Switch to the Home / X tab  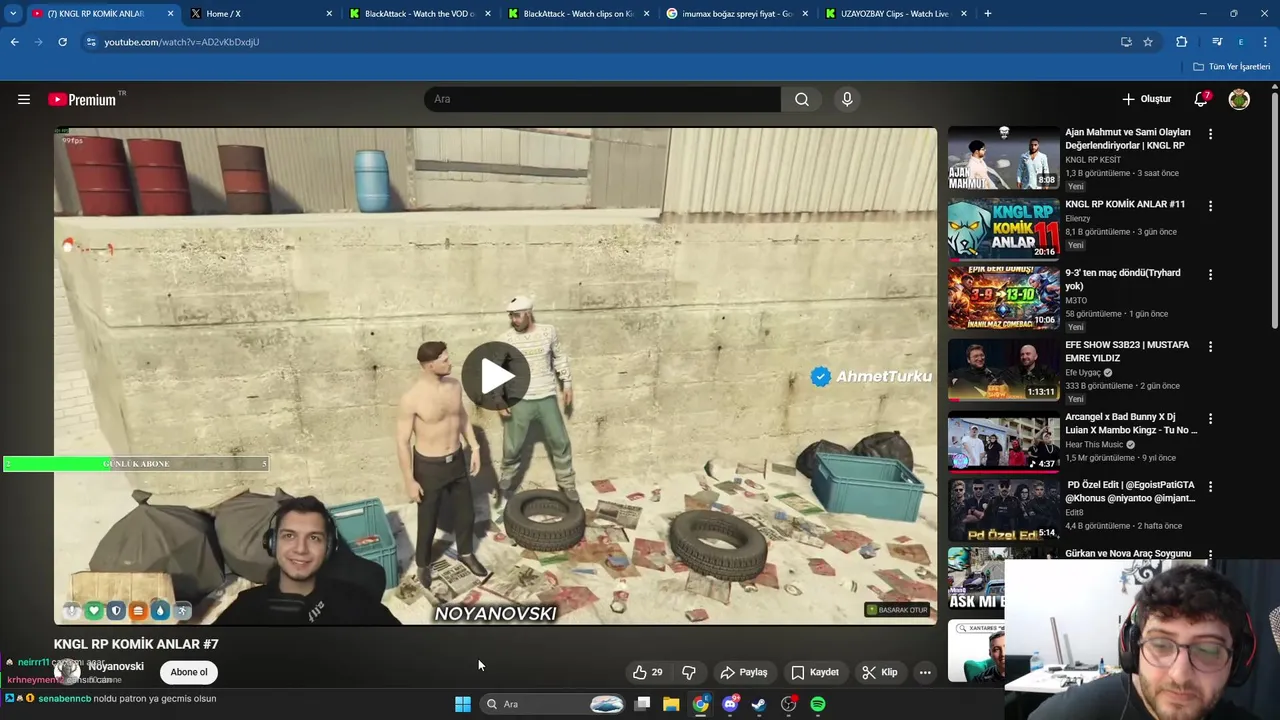click(x=260, y=14)
